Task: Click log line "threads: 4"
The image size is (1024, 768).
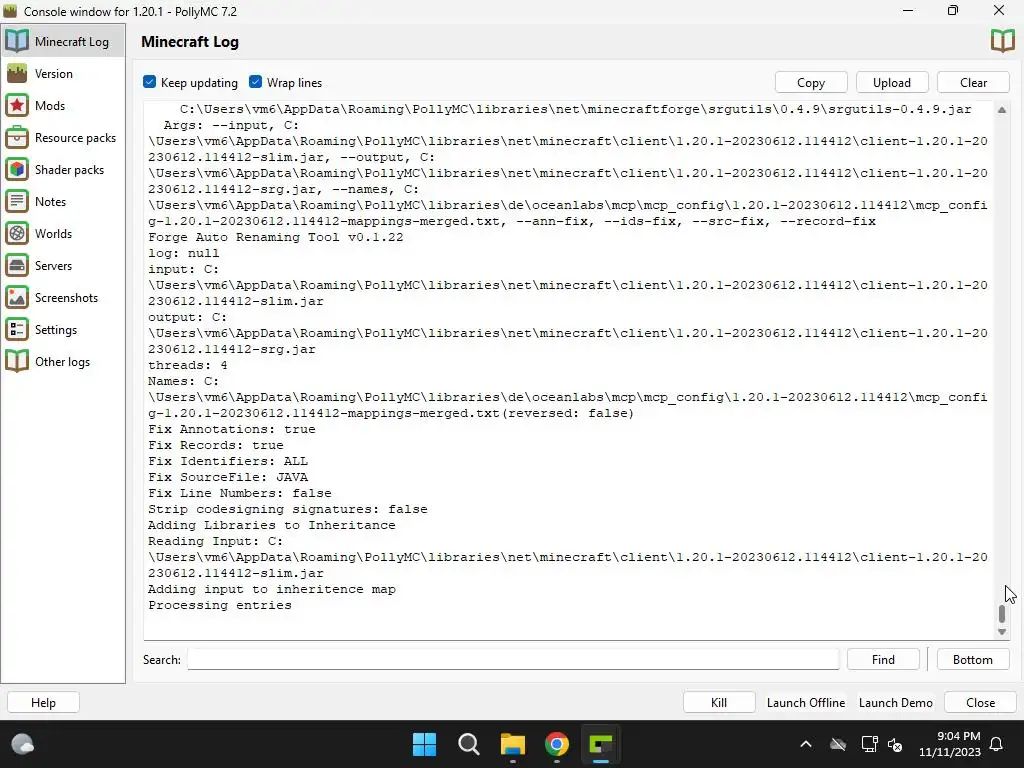Action: tap(188, 365)
